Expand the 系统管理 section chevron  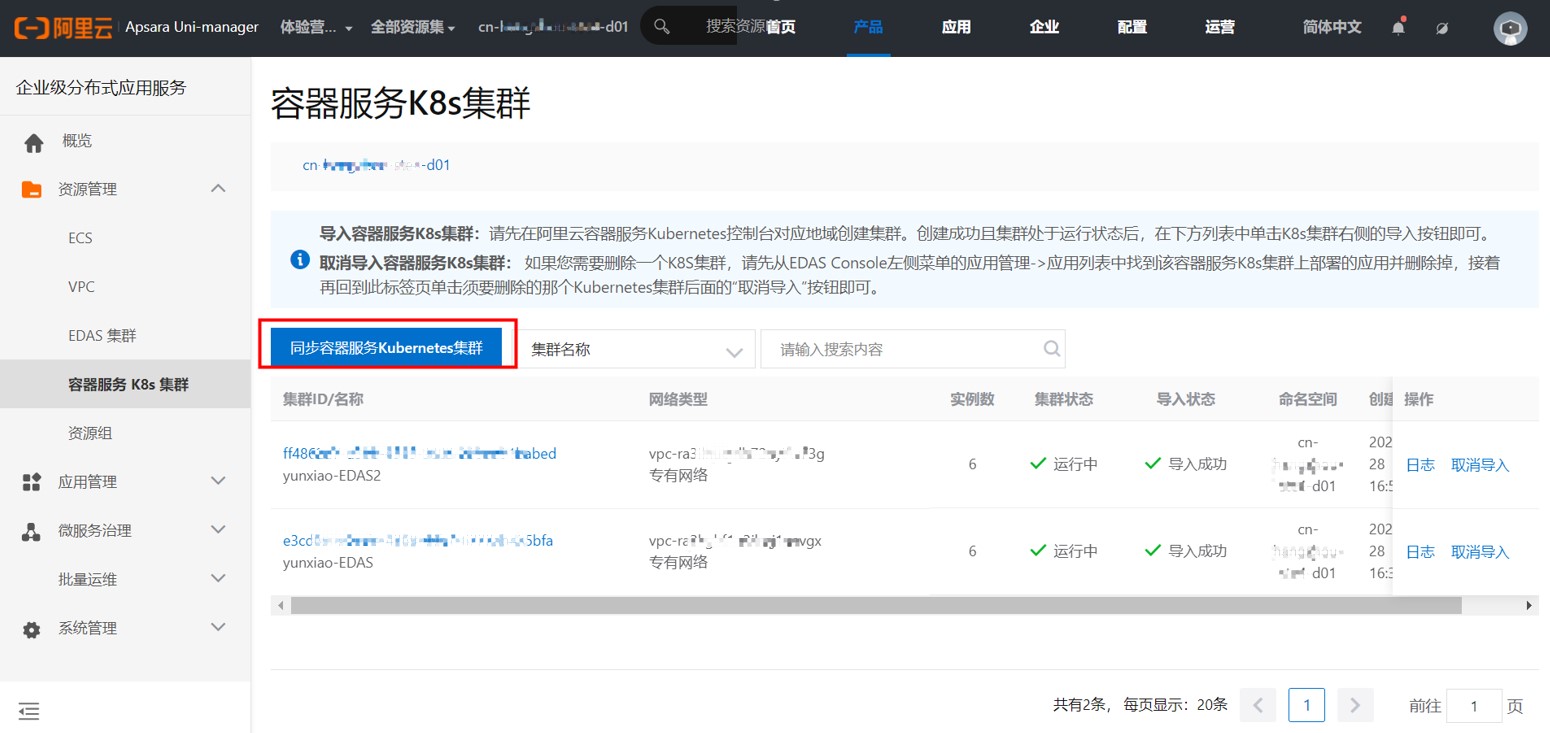pyautogui.click(x=218, y=628)
